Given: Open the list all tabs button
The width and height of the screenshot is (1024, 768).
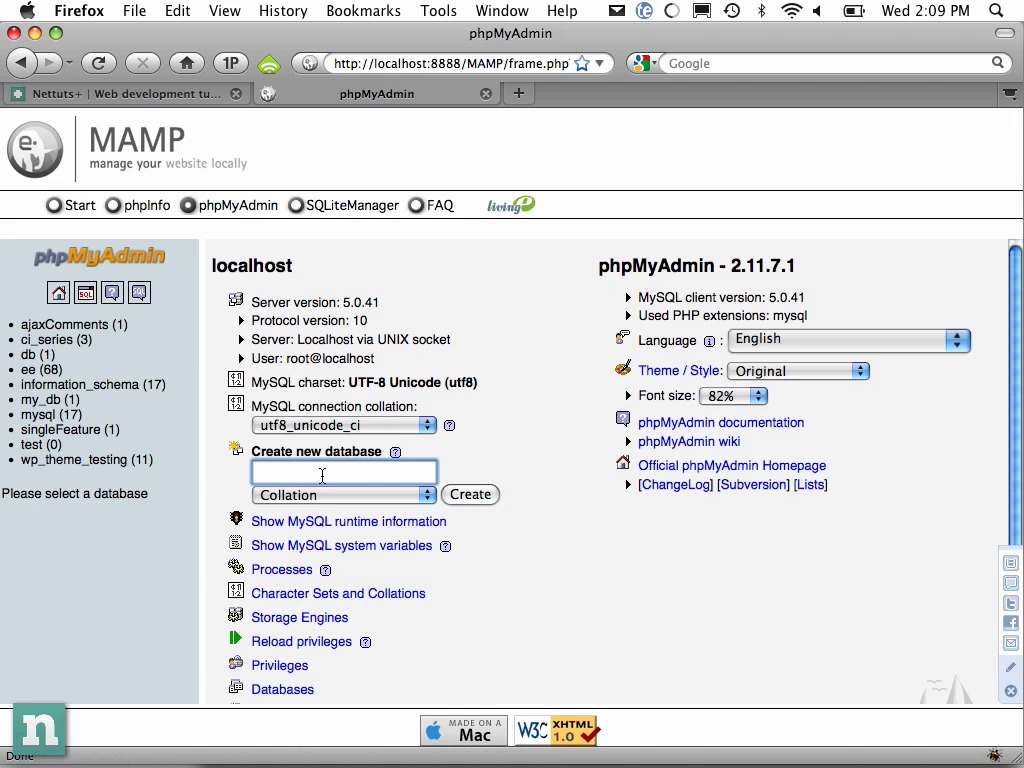Looking at the screenshot, I should coord(1010,94).
